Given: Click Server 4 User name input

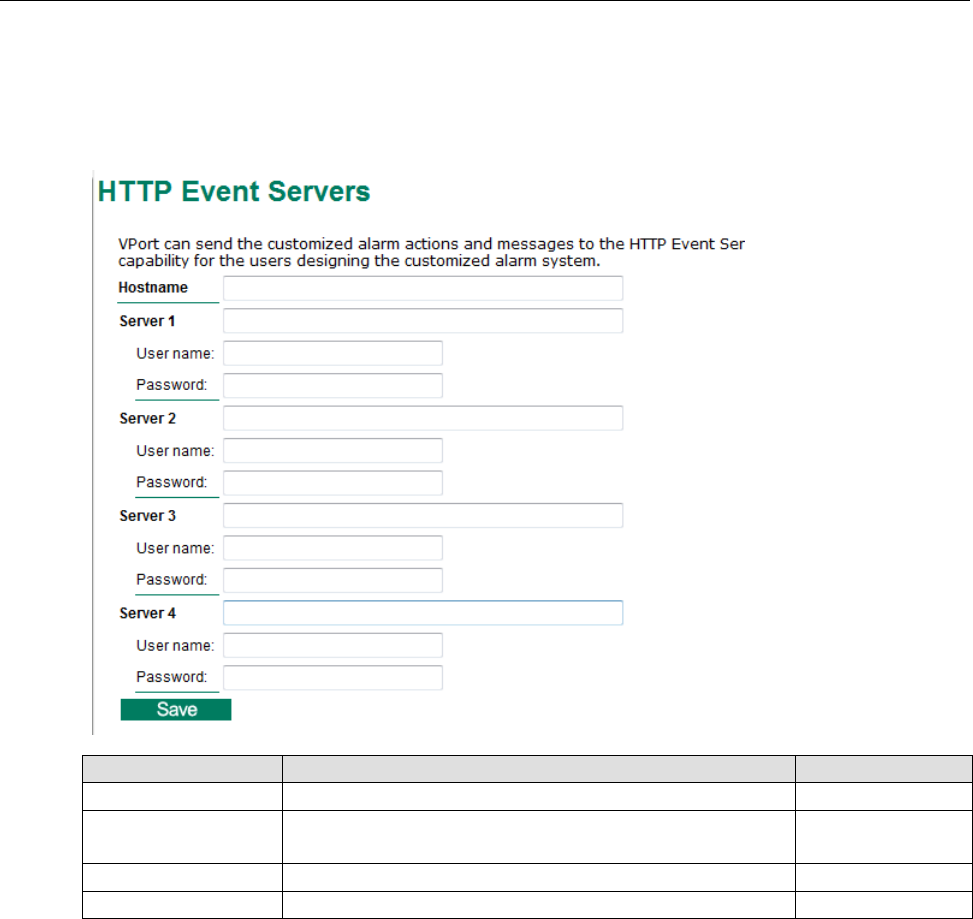Looking at the screenshot, I should [x=332, y=645].
